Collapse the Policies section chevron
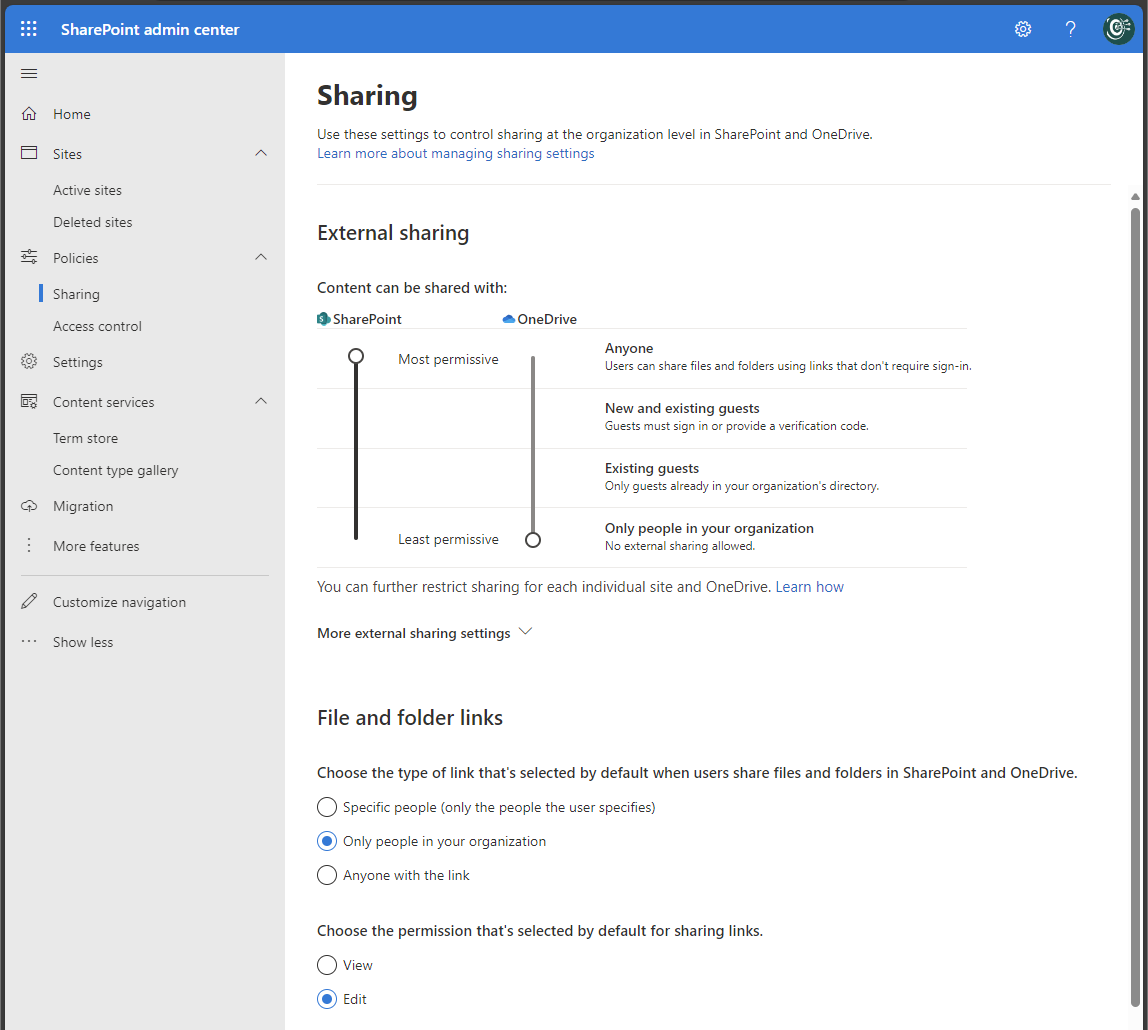 261,258
